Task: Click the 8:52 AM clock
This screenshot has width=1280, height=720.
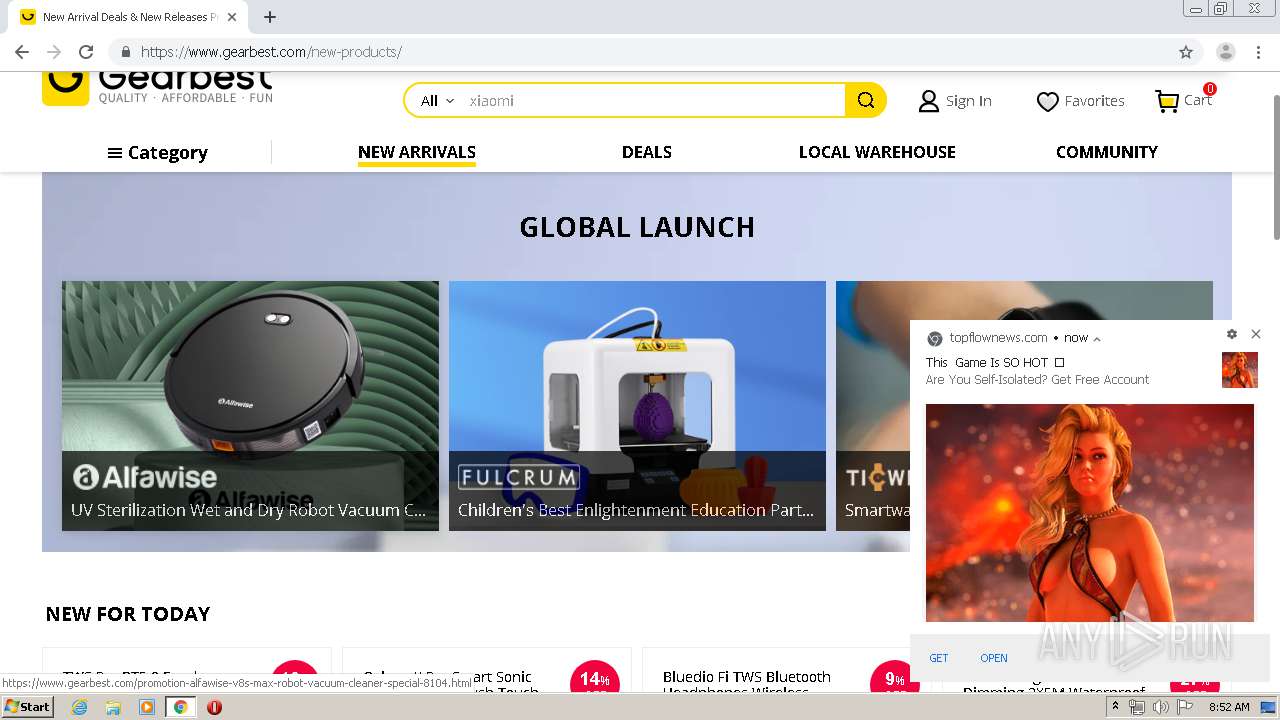Action: 1229,707
